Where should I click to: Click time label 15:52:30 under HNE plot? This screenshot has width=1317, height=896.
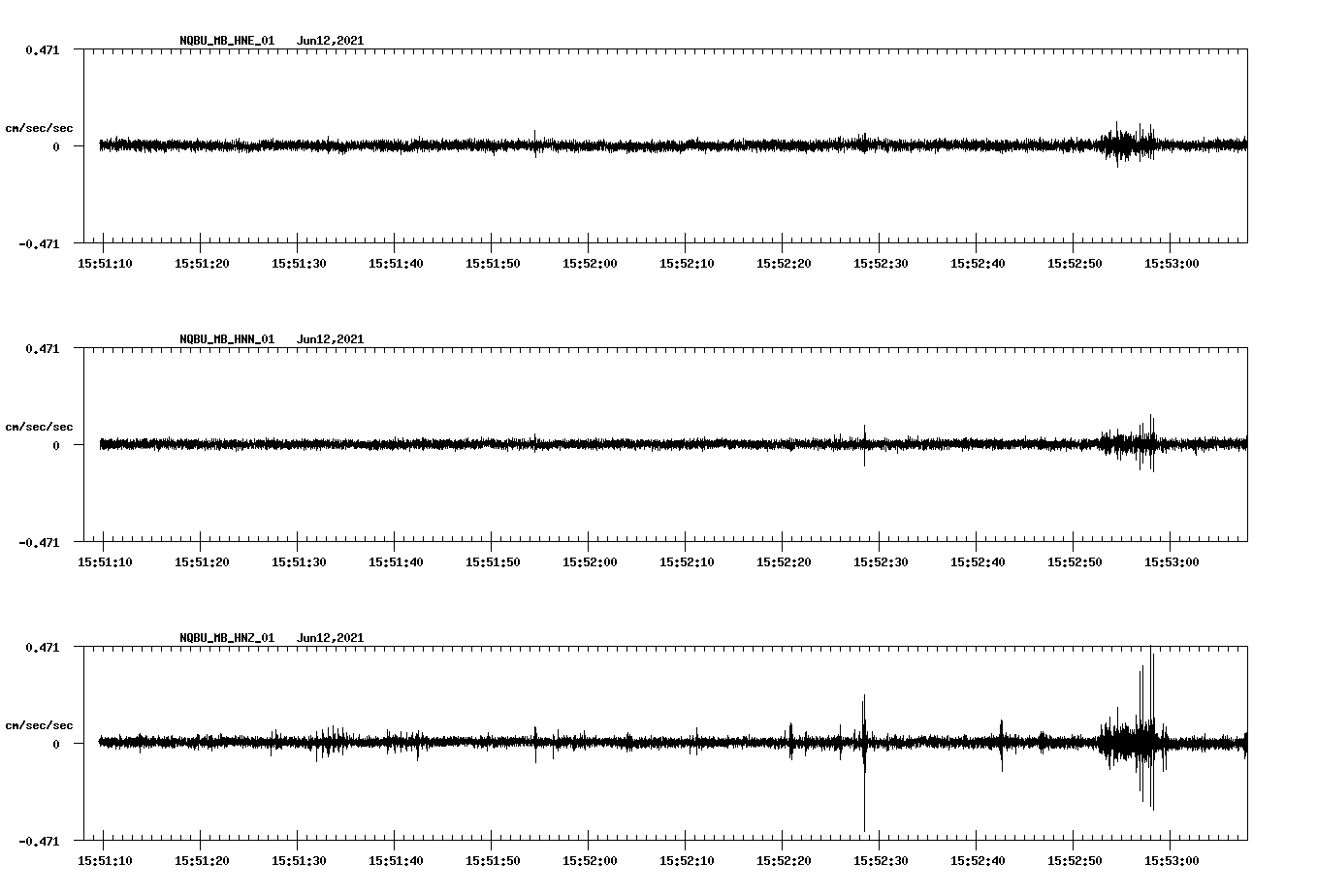[x=881, y=264]
